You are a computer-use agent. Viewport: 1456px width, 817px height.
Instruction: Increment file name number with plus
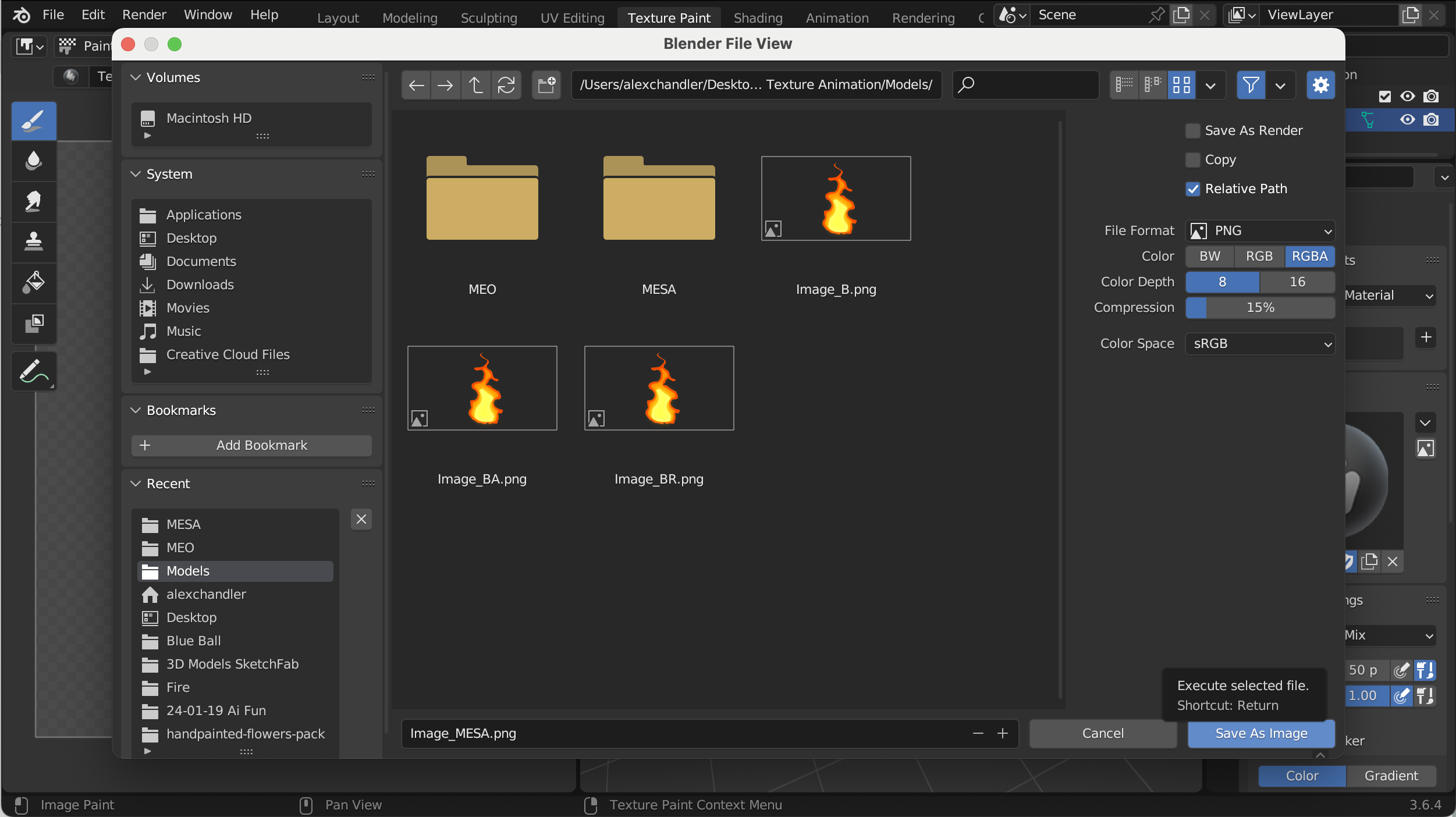(1002, 733)
